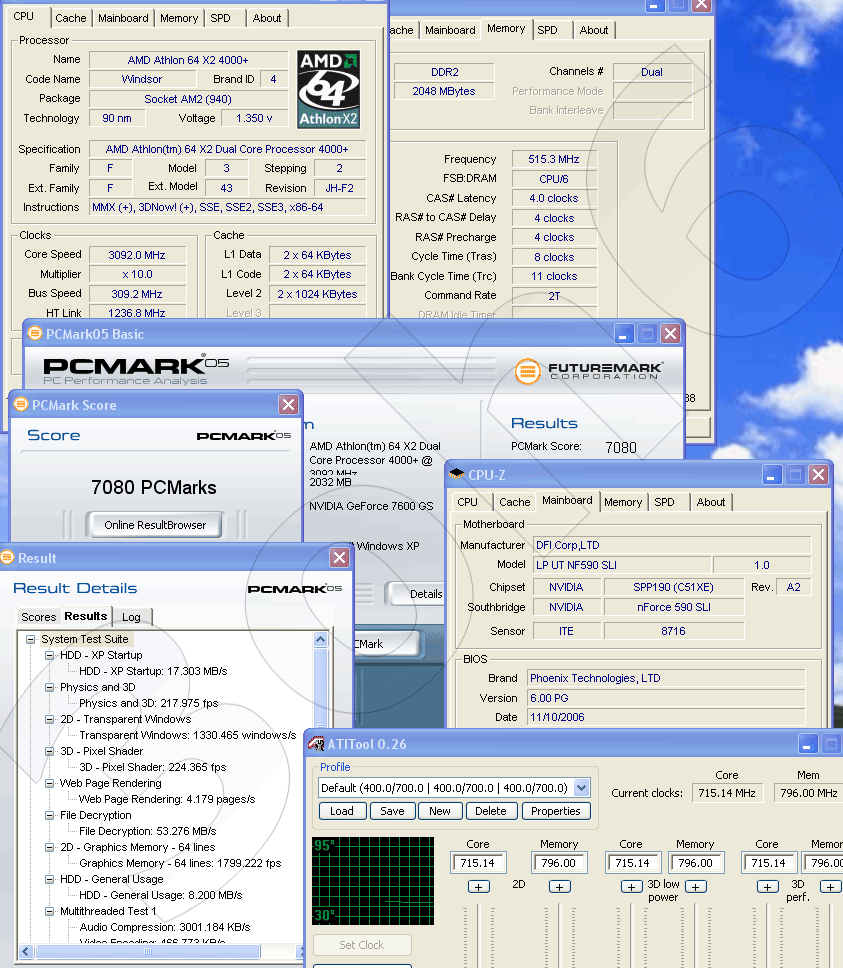
Task: Collapse the File Decryption node
Action: click(x=49, y=816)
